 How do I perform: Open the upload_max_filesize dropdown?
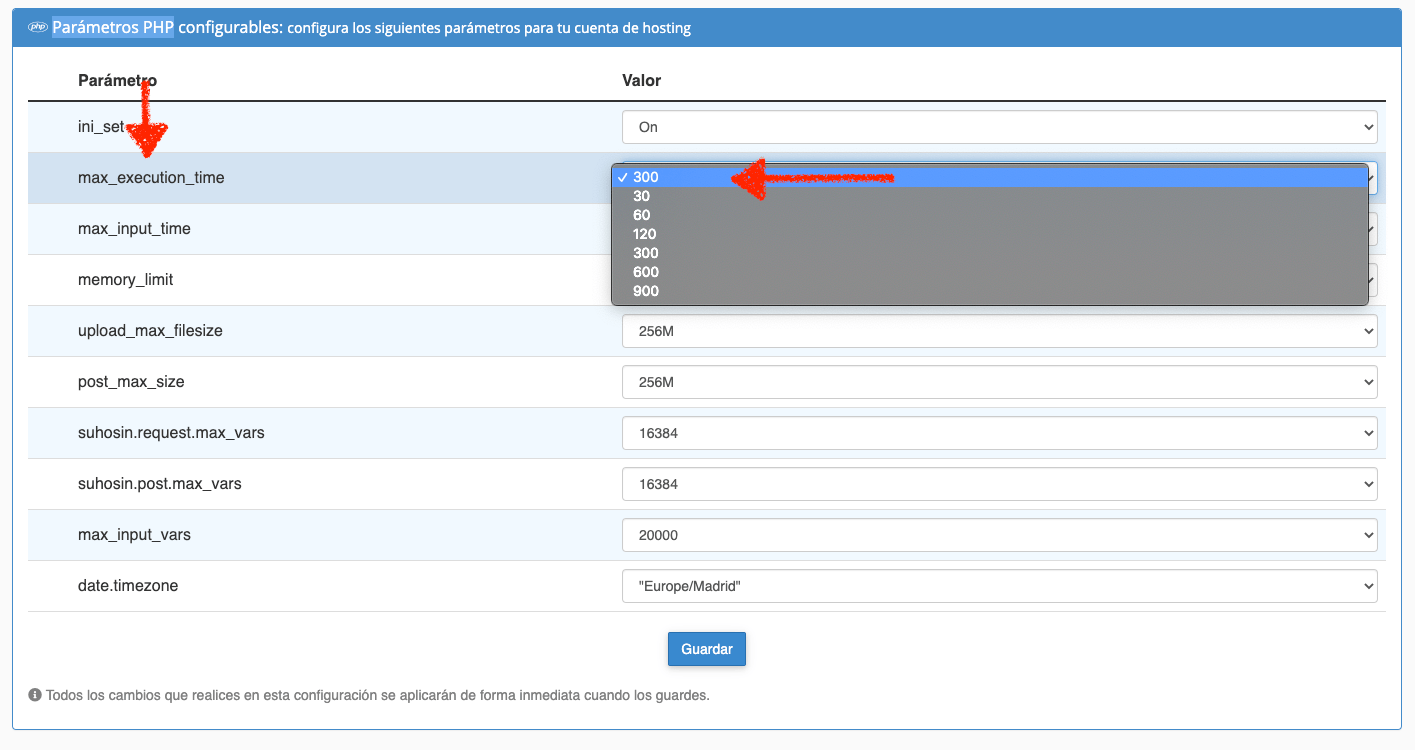pyautogui.click(x=999, y=331)
